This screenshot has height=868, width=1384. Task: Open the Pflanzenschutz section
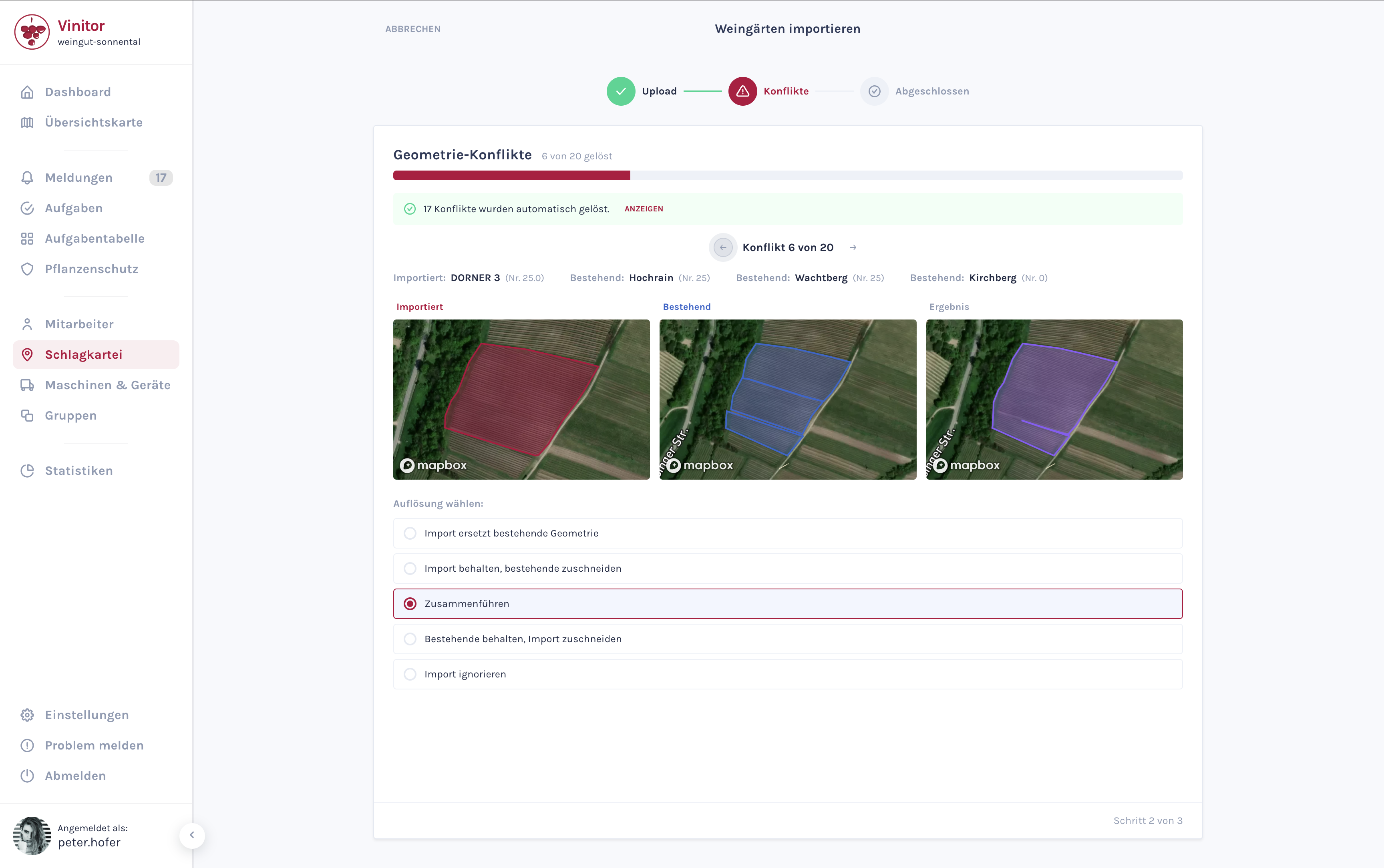tap(92, 269)
